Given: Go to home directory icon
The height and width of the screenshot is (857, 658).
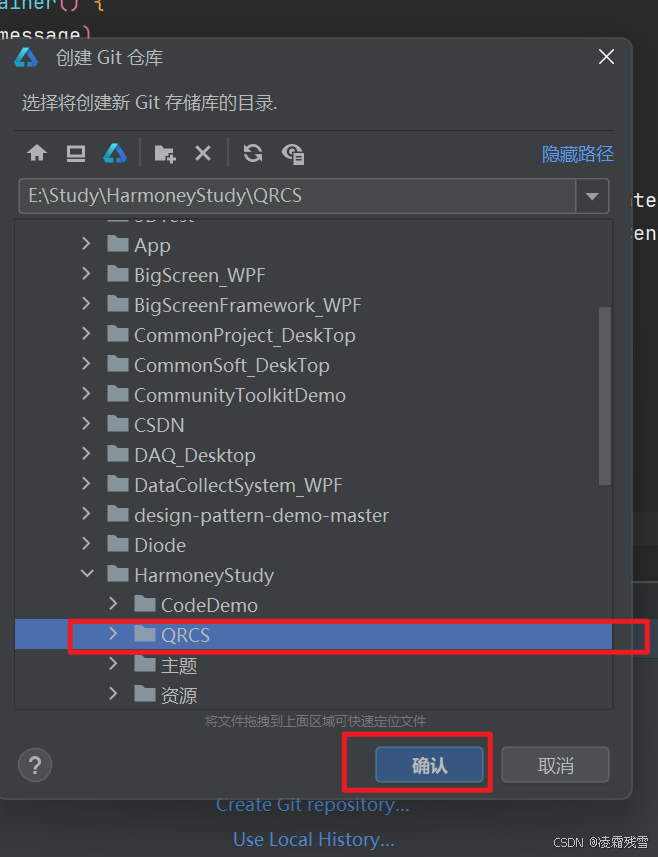Looking at the screenshot, I should [37, 153].
